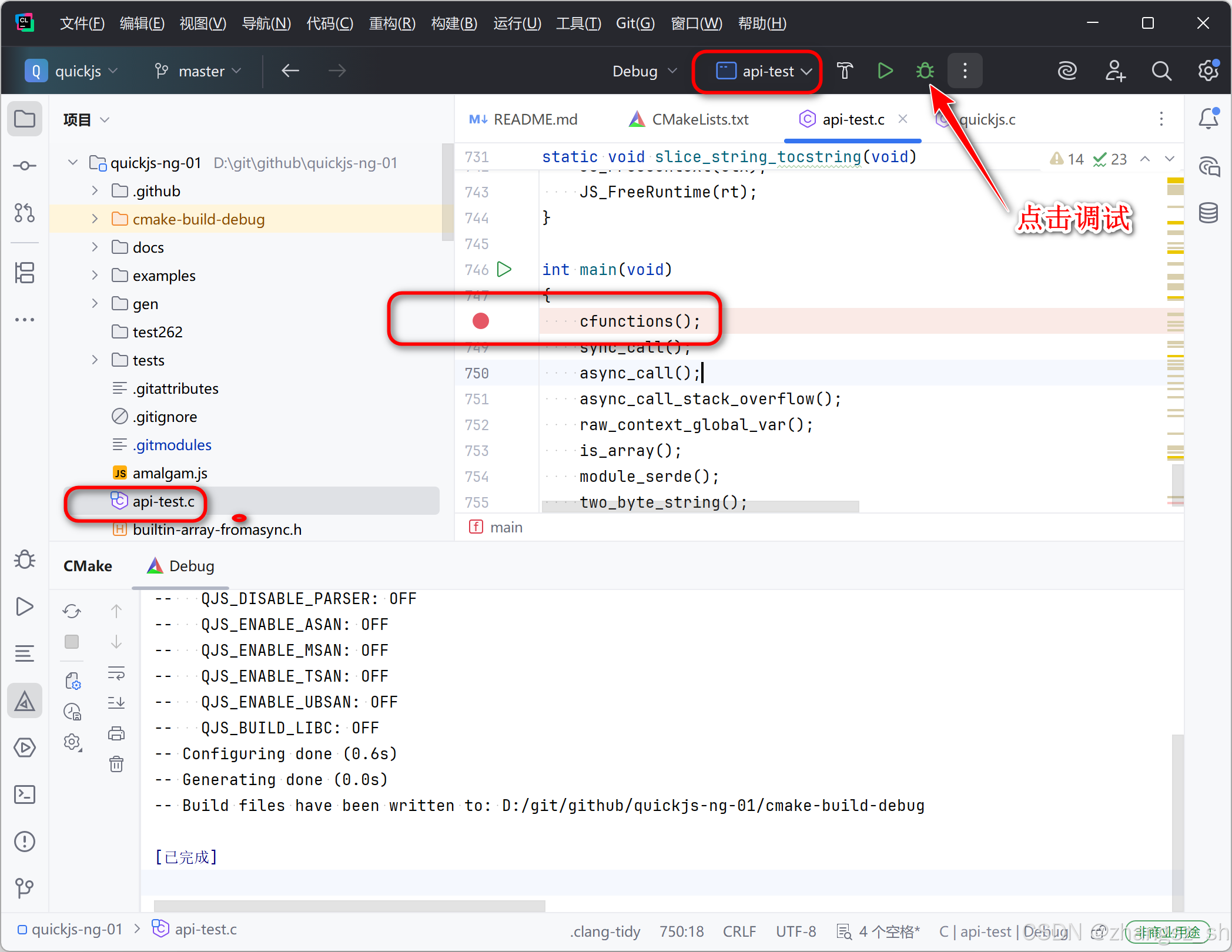Navigate back with left arrow
The image size is (1232, 952).
290,71
